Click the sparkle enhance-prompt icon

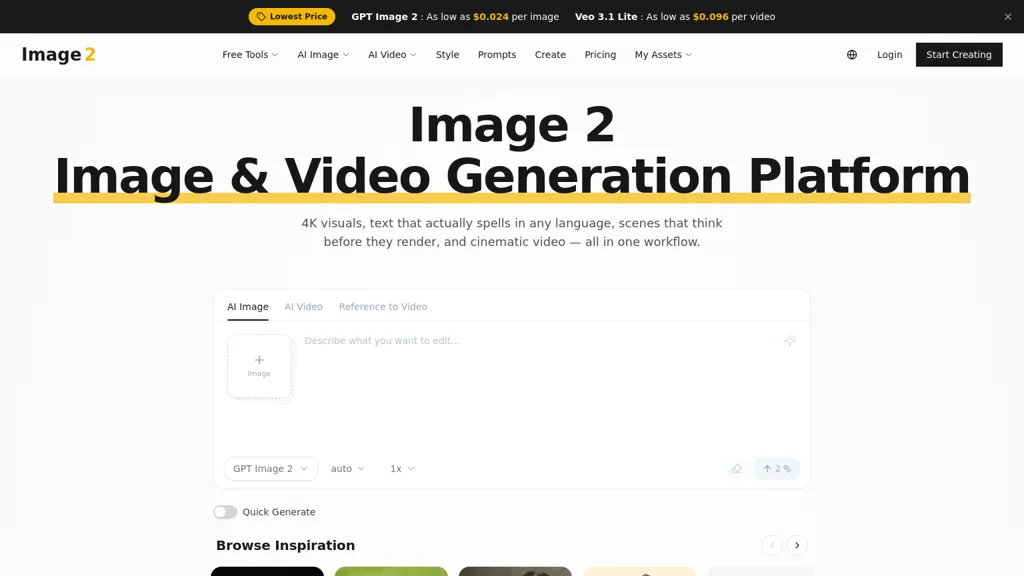(x=790, y=341)
